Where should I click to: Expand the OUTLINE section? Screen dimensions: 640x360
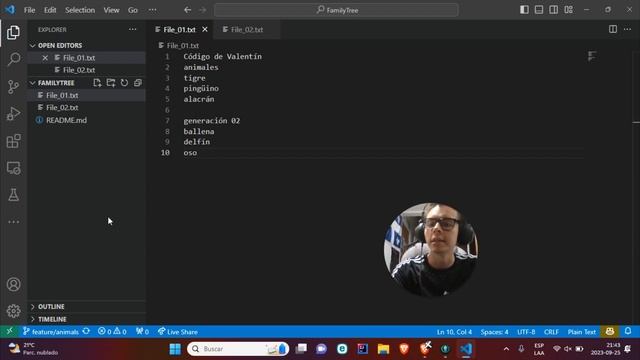tap(87, 307)
